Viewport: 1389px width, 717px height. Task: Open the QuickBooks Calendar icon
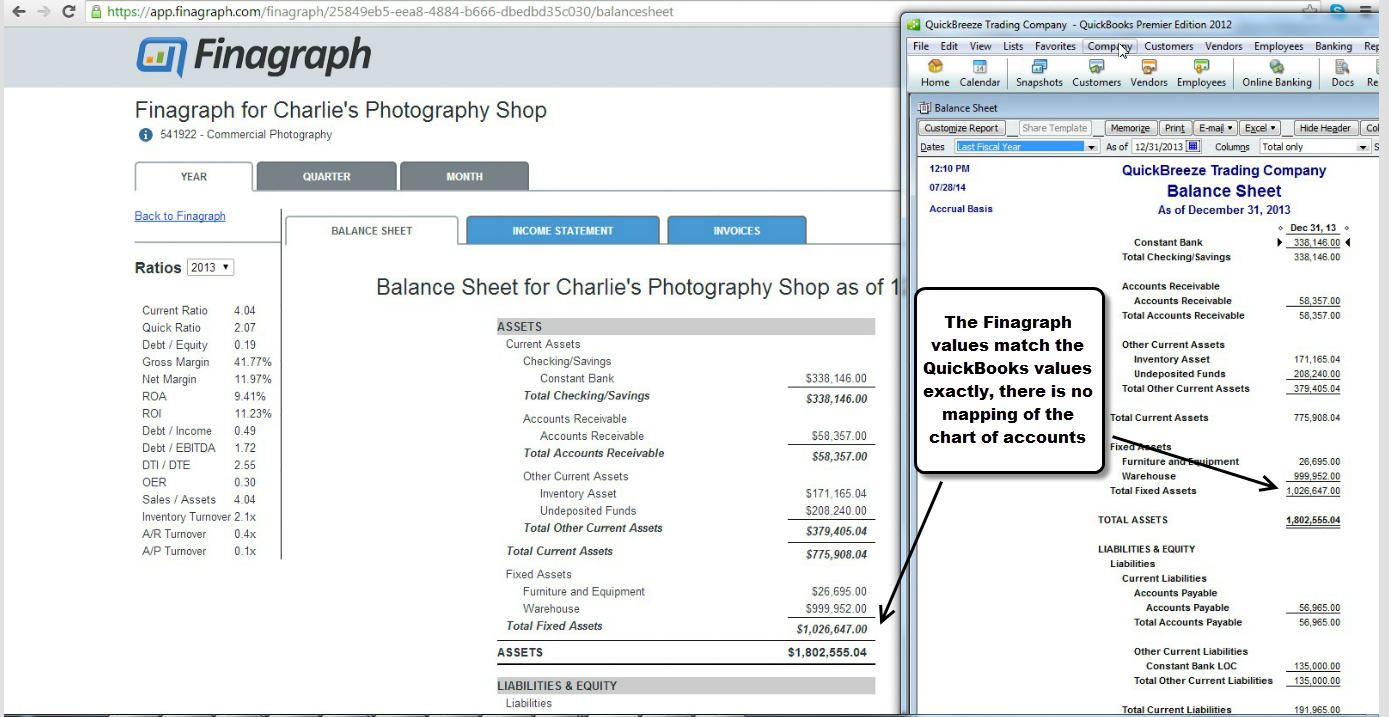[980, 73]
